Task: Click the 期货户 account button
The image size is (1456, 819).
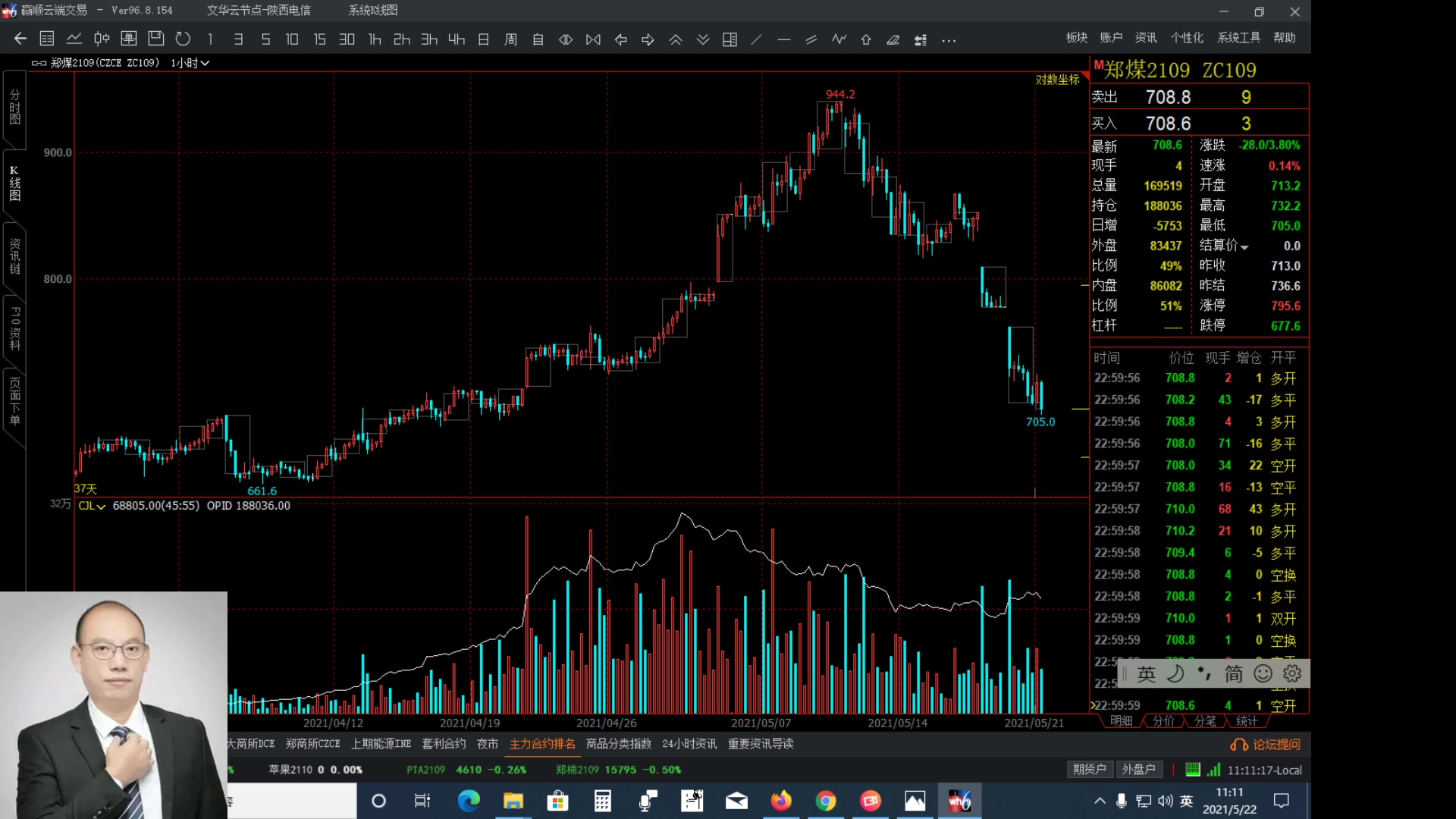Action: 1089,769
